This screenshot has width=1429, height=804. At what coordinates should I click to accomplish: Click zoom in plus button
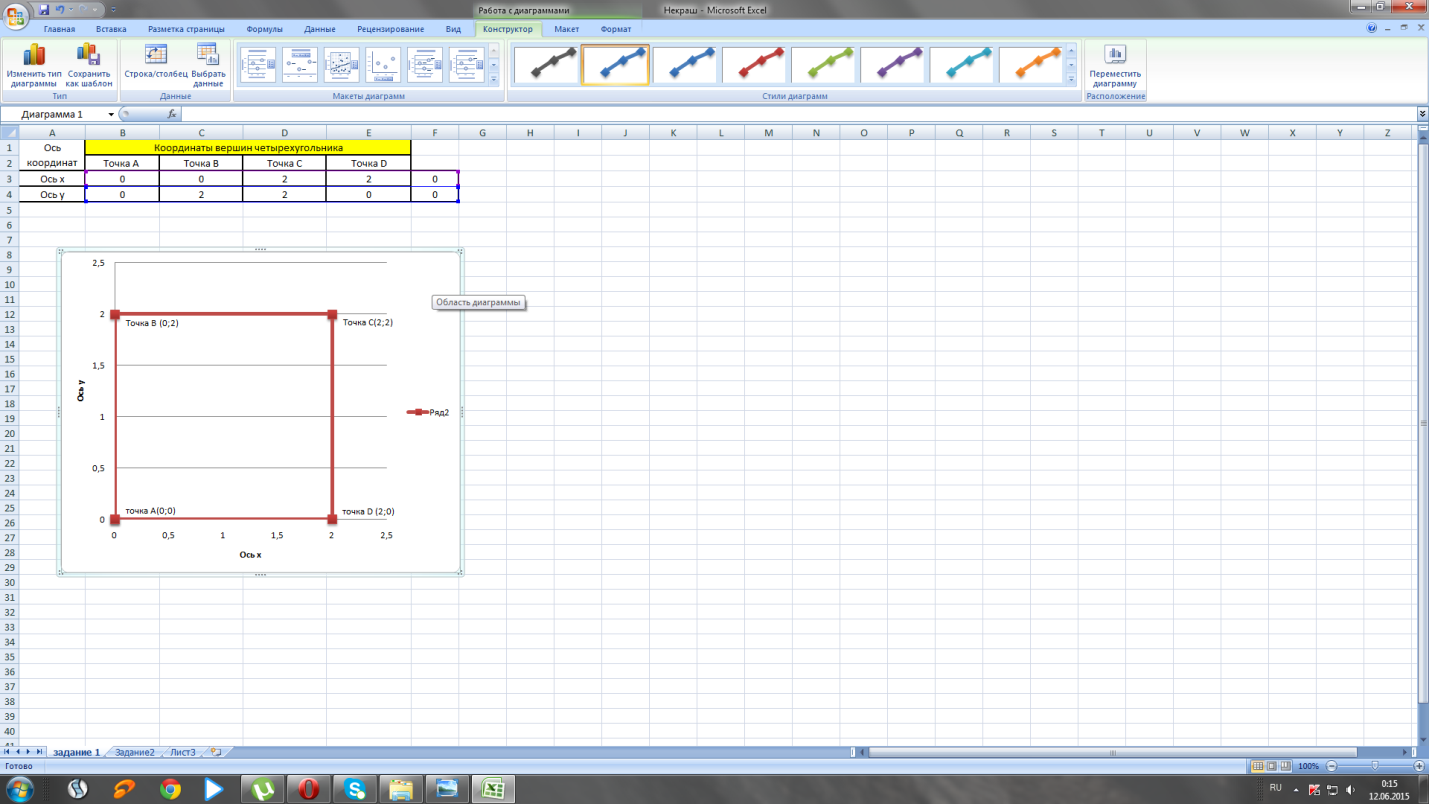pyautogui.click(x=1419, y=766)
